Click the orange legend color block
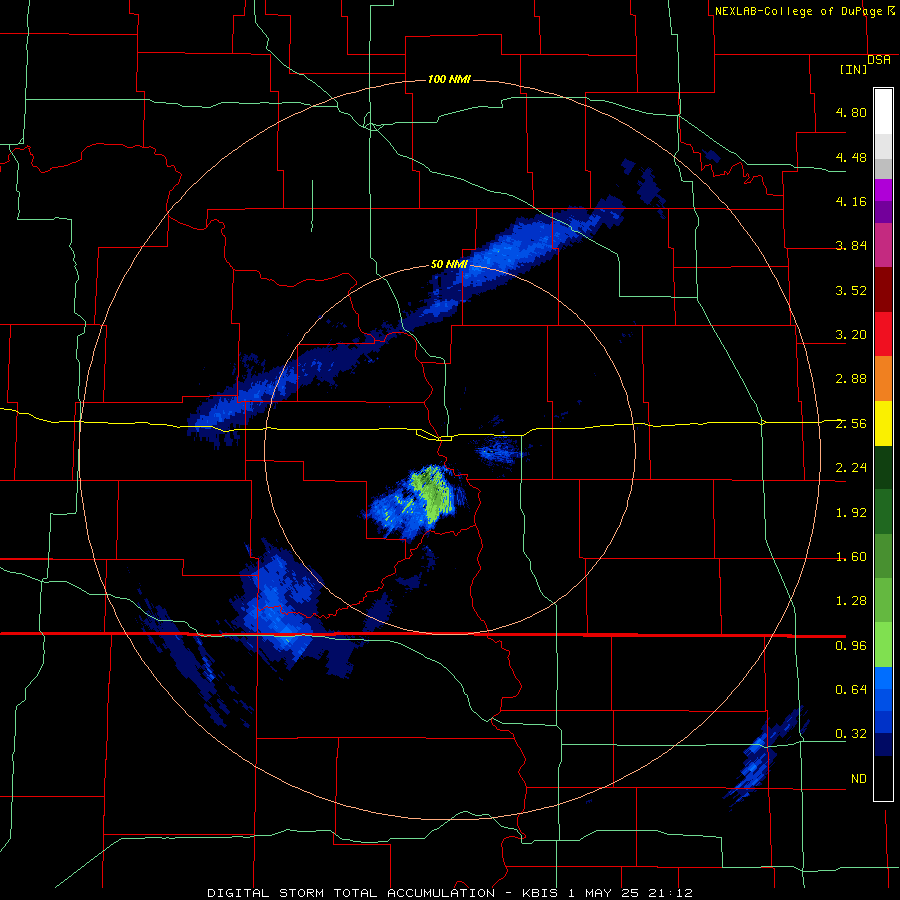 (883, 378)
